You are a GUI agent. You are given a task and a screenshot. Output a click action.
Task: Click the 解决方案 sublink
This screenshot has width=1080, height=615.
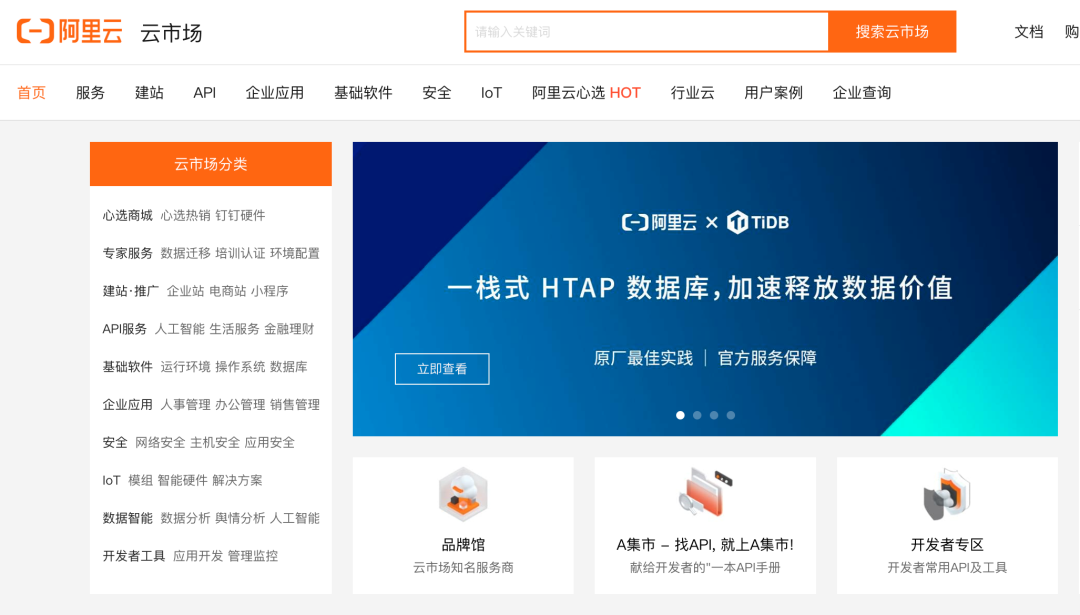click(238, 481)
